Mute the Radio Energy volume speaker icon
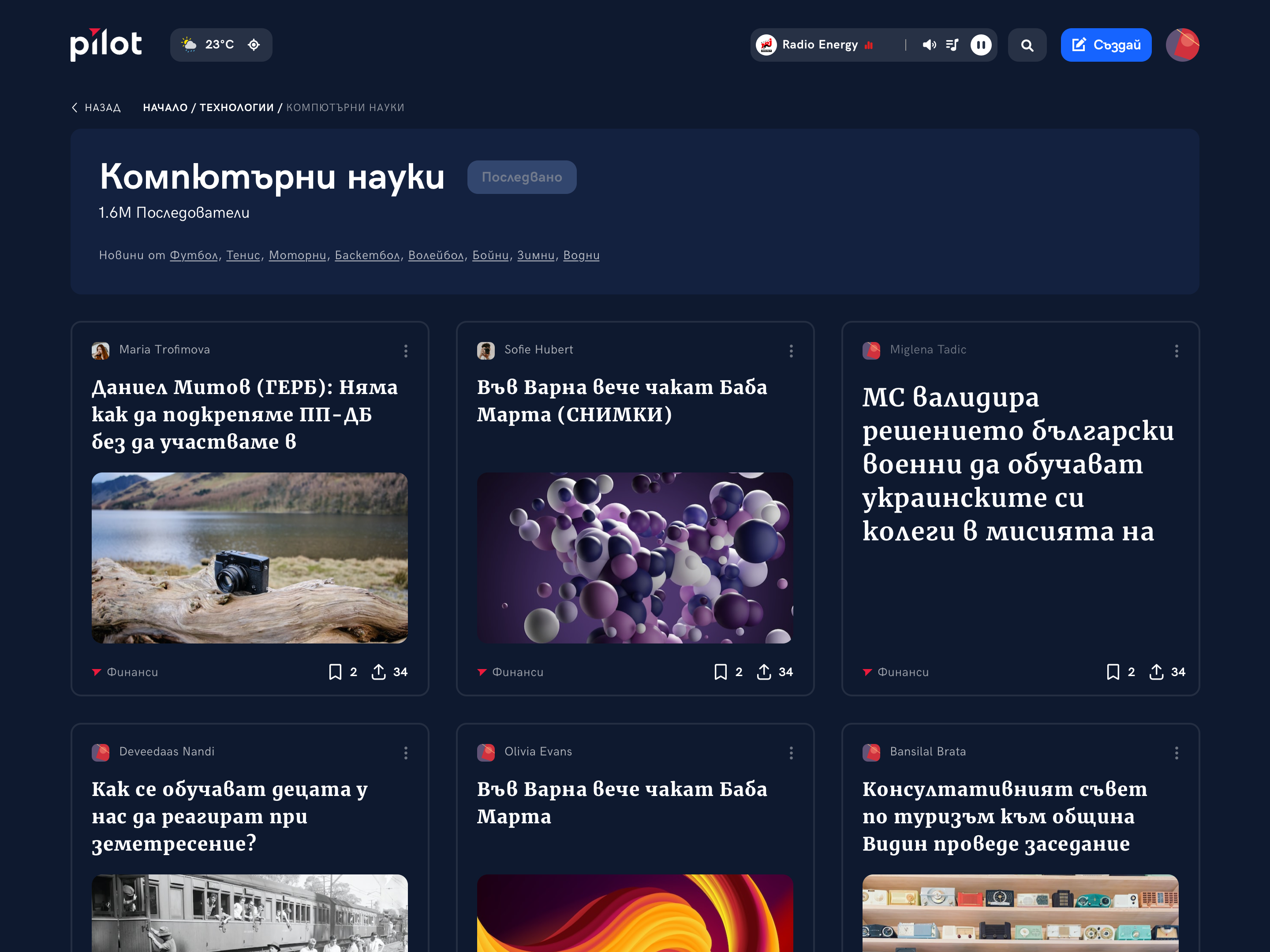 (x=929, y=45)
